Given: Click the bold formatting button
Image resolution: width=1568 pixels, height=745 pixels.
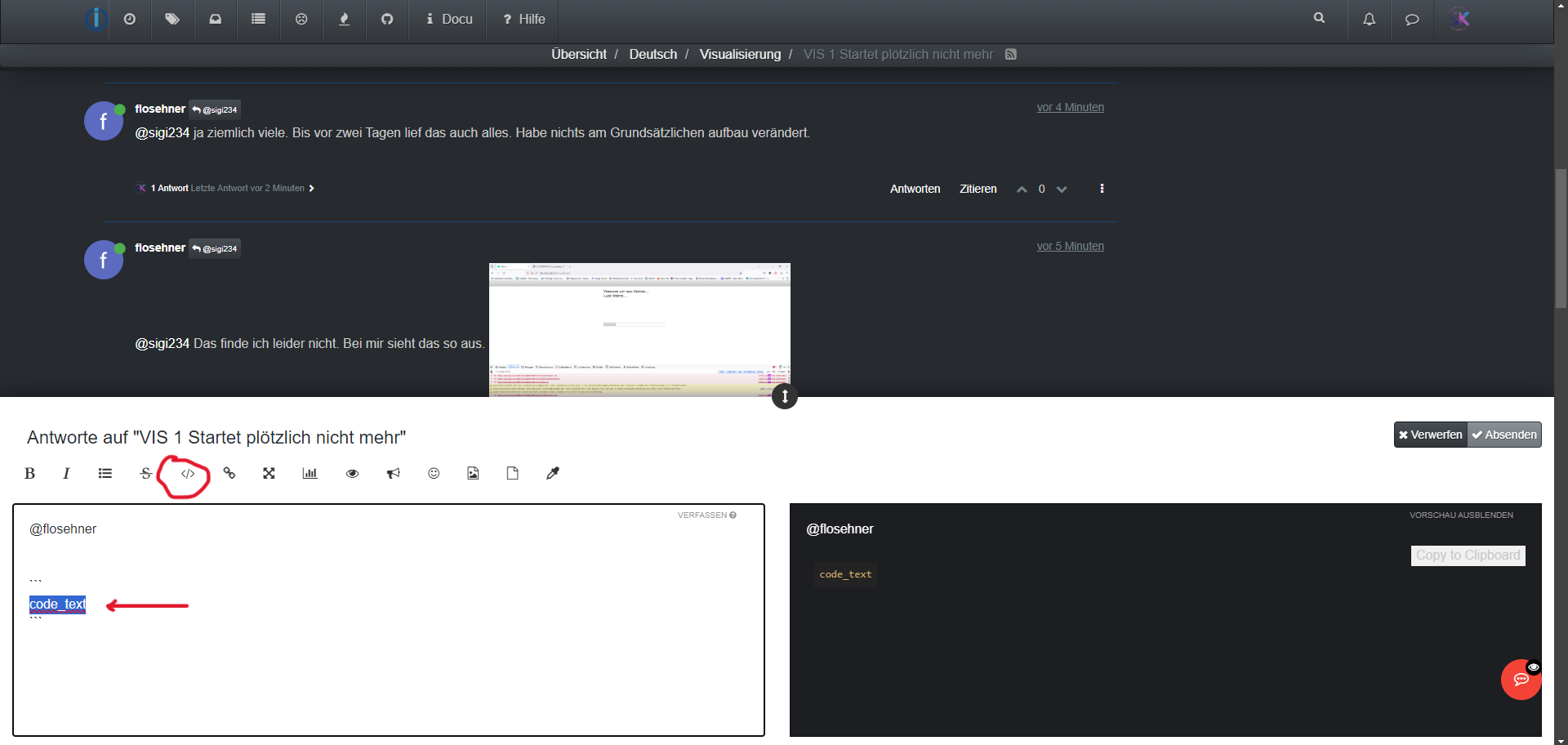Looking at the screenshot, I should [x=30, y=474].
